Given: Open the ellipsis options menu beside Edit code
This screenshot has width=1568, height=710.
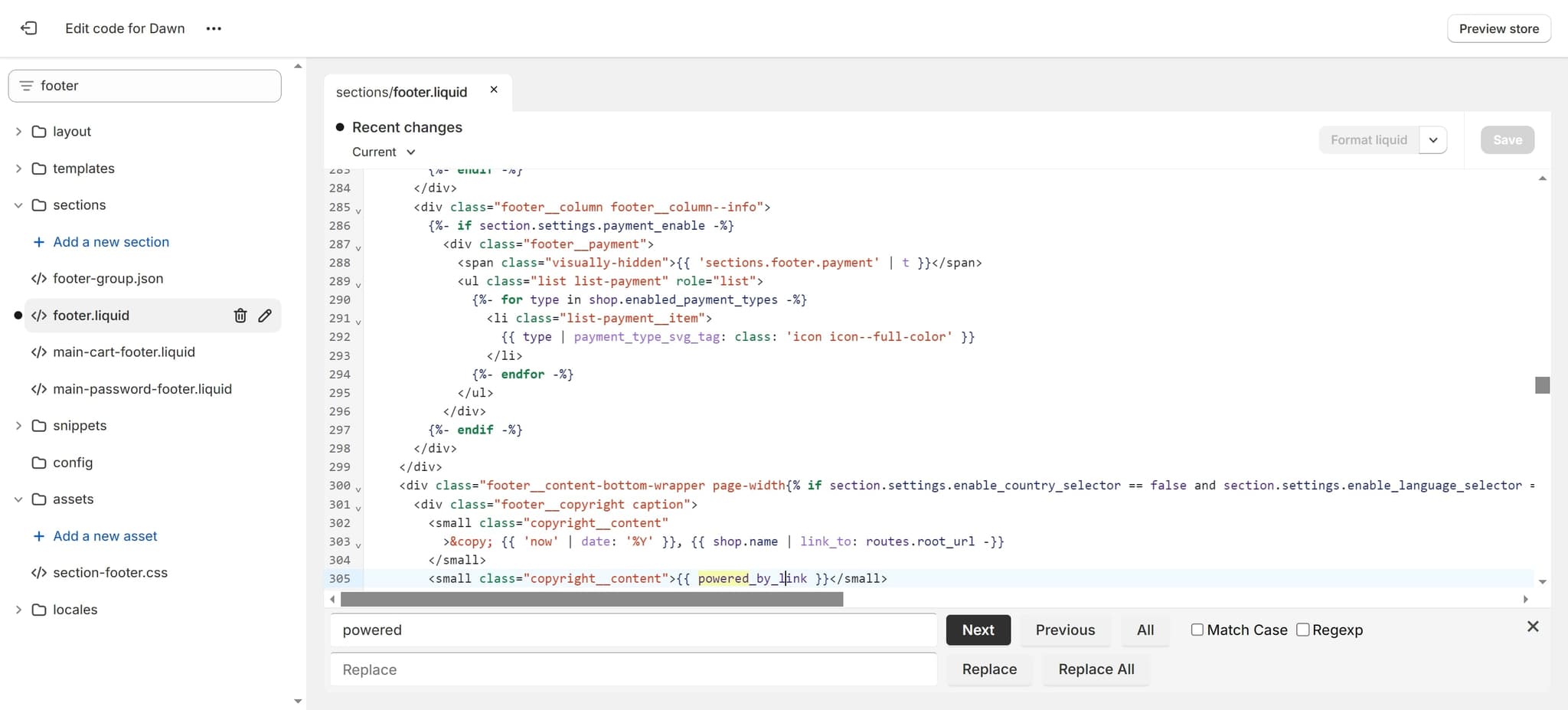Looking at the screenshot, I should [214, 28].
